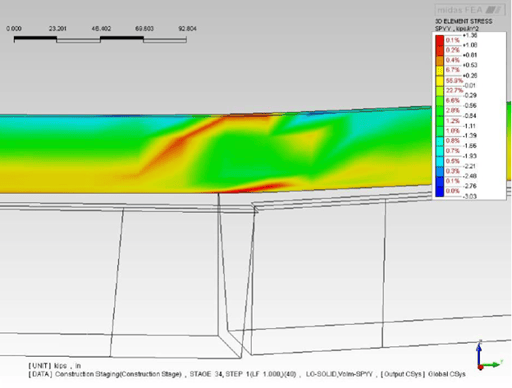Click the -3.03 minimum legend value

pyautogui.click(x=470, y=196)
